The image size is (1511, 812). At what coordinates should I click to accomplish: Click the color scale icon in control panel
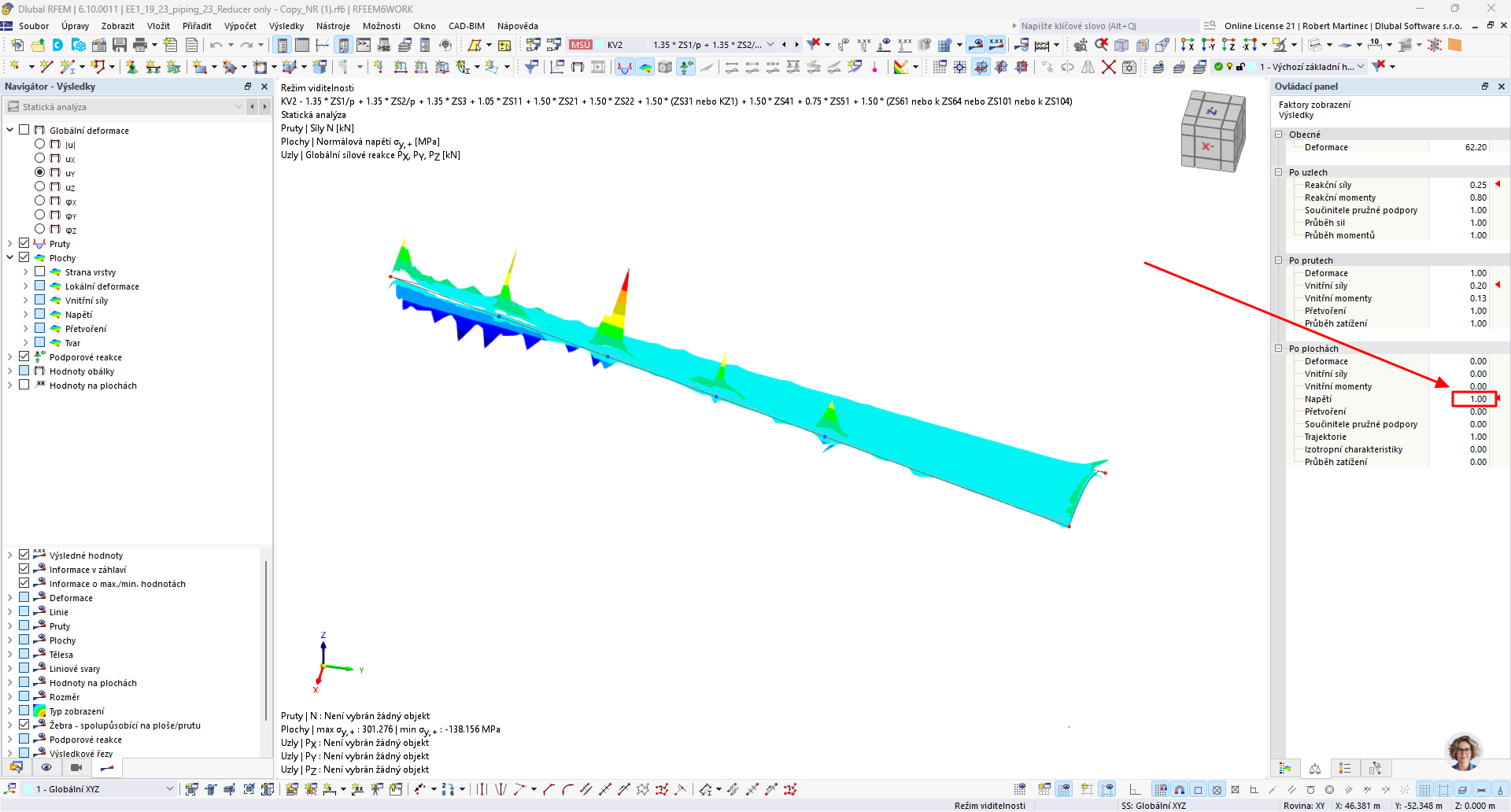coord(1285,769)
